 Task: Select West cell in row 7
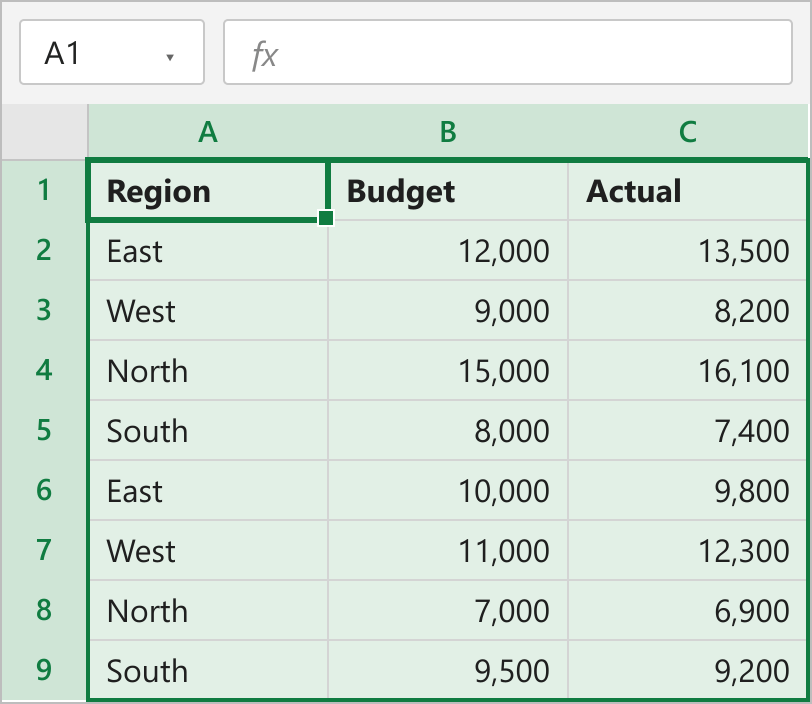point(209,550)
